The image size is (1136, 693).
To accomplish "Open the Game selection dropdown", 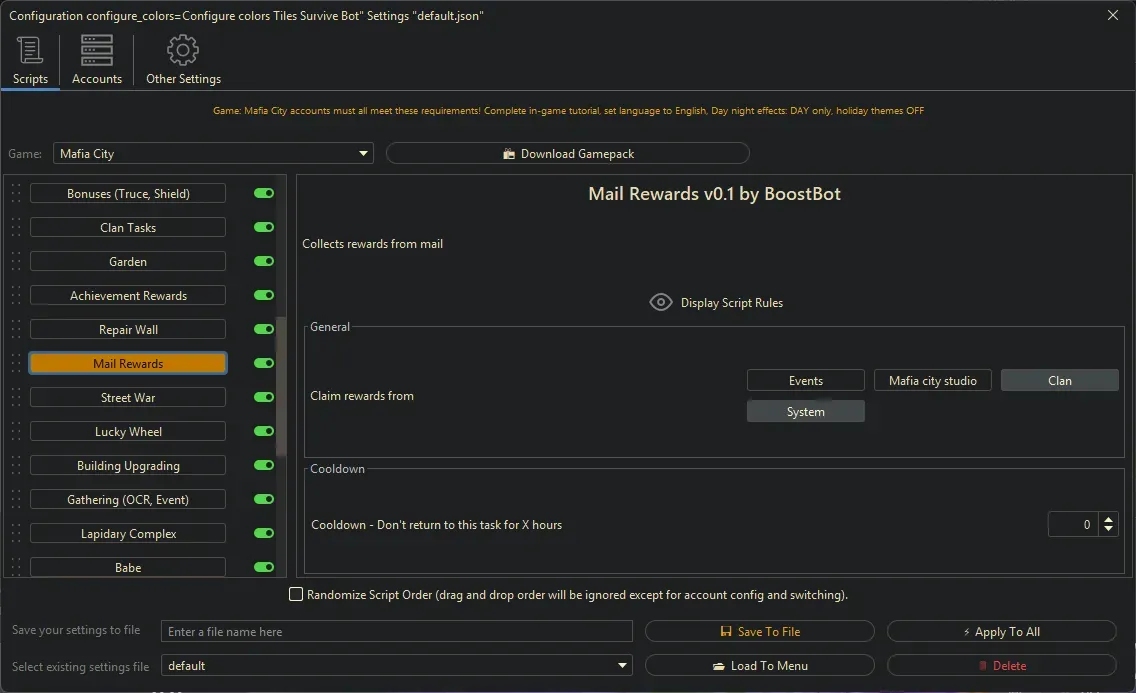I will [363, 153].
